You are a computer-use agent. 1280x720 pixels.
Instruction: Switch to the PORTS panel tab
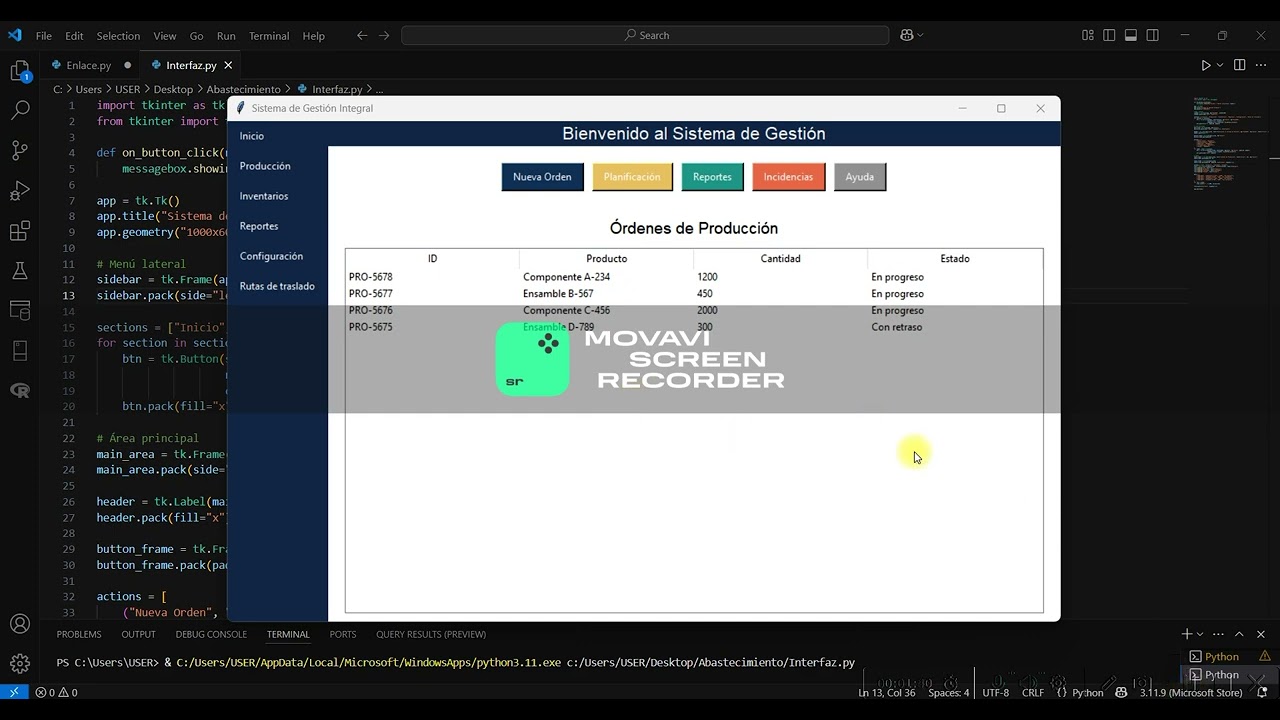343,634
